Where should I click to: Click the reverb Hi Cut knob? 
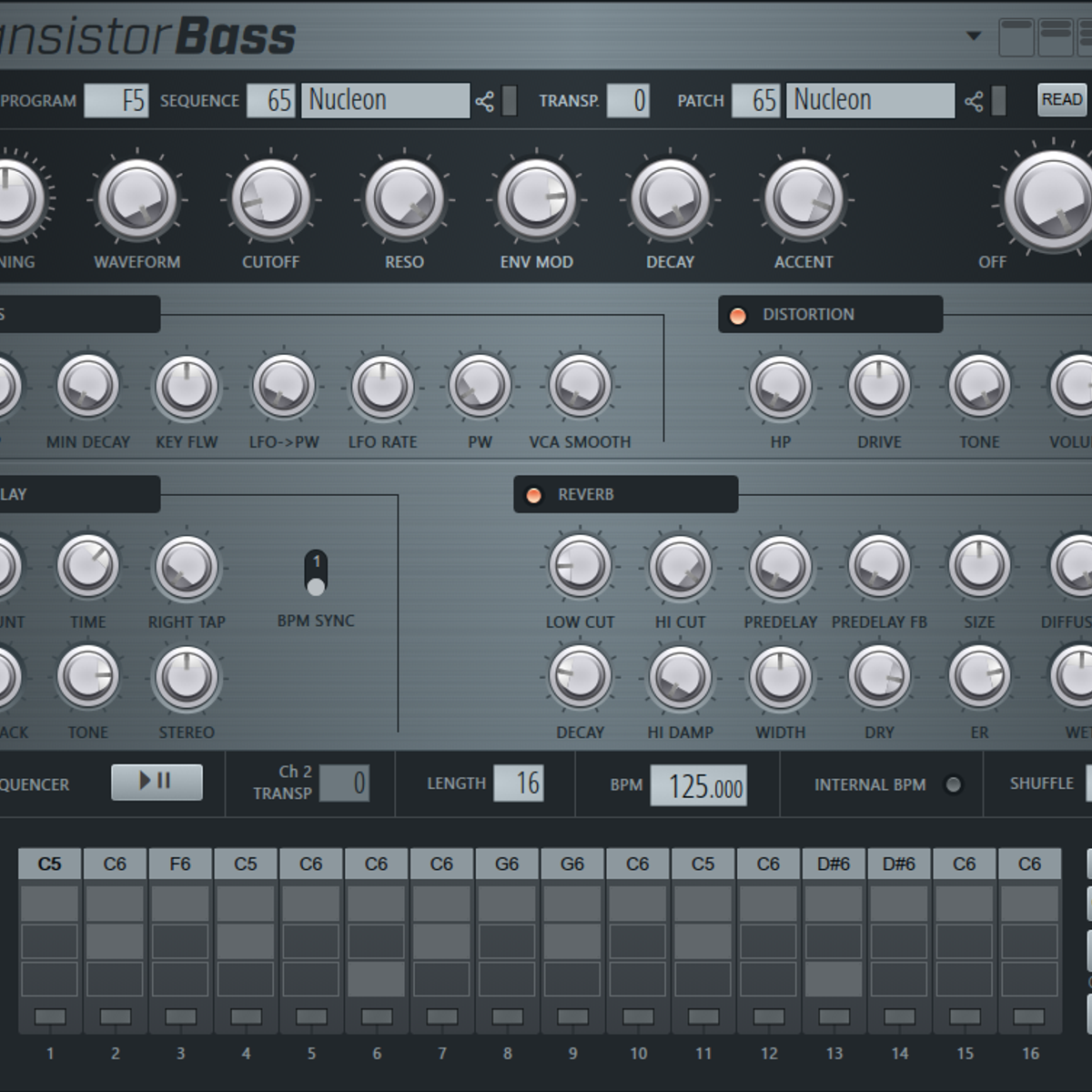point(680,567)
